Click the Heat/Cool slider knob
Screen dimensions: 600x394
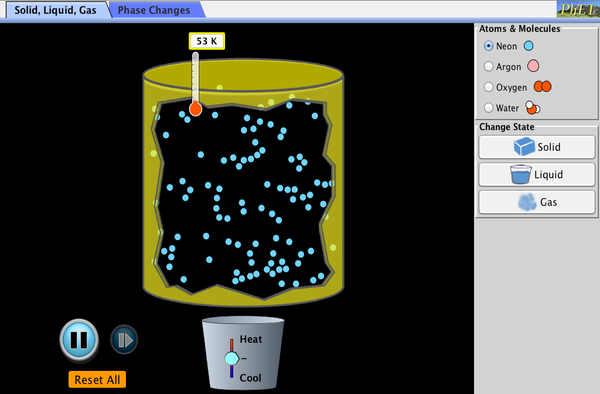pyautogui.click(x=232, y=358)
